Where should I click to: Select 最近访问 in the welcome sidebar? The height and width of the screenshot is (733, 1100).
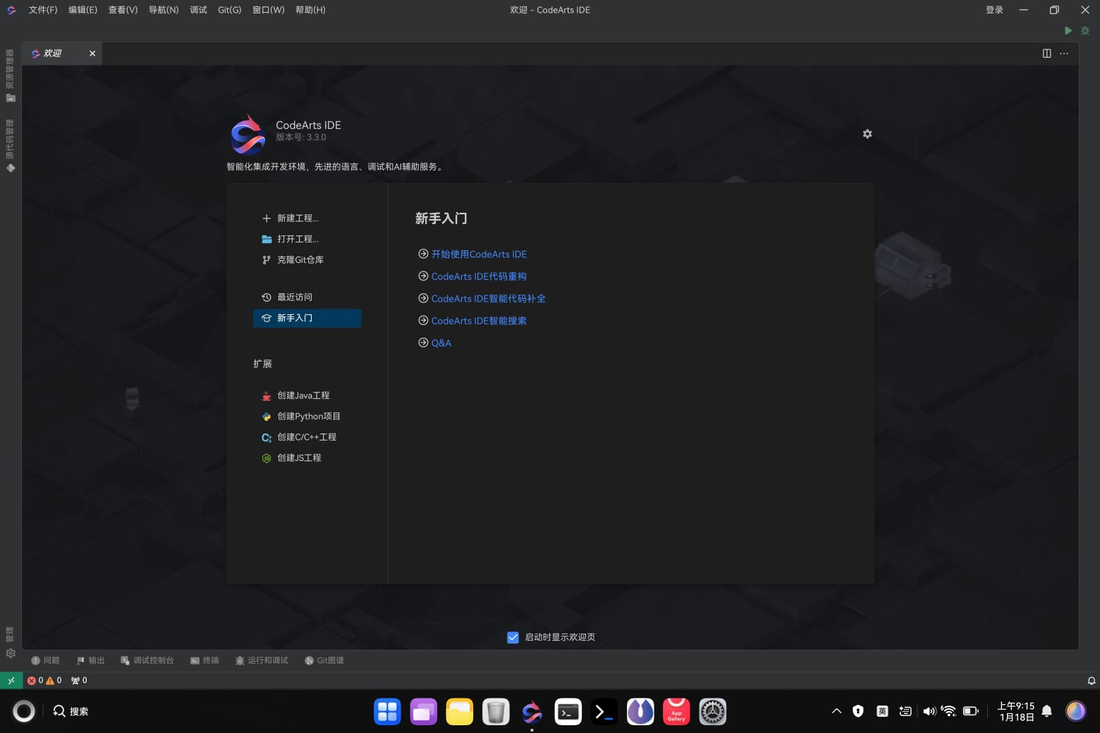tap(298, 297)
